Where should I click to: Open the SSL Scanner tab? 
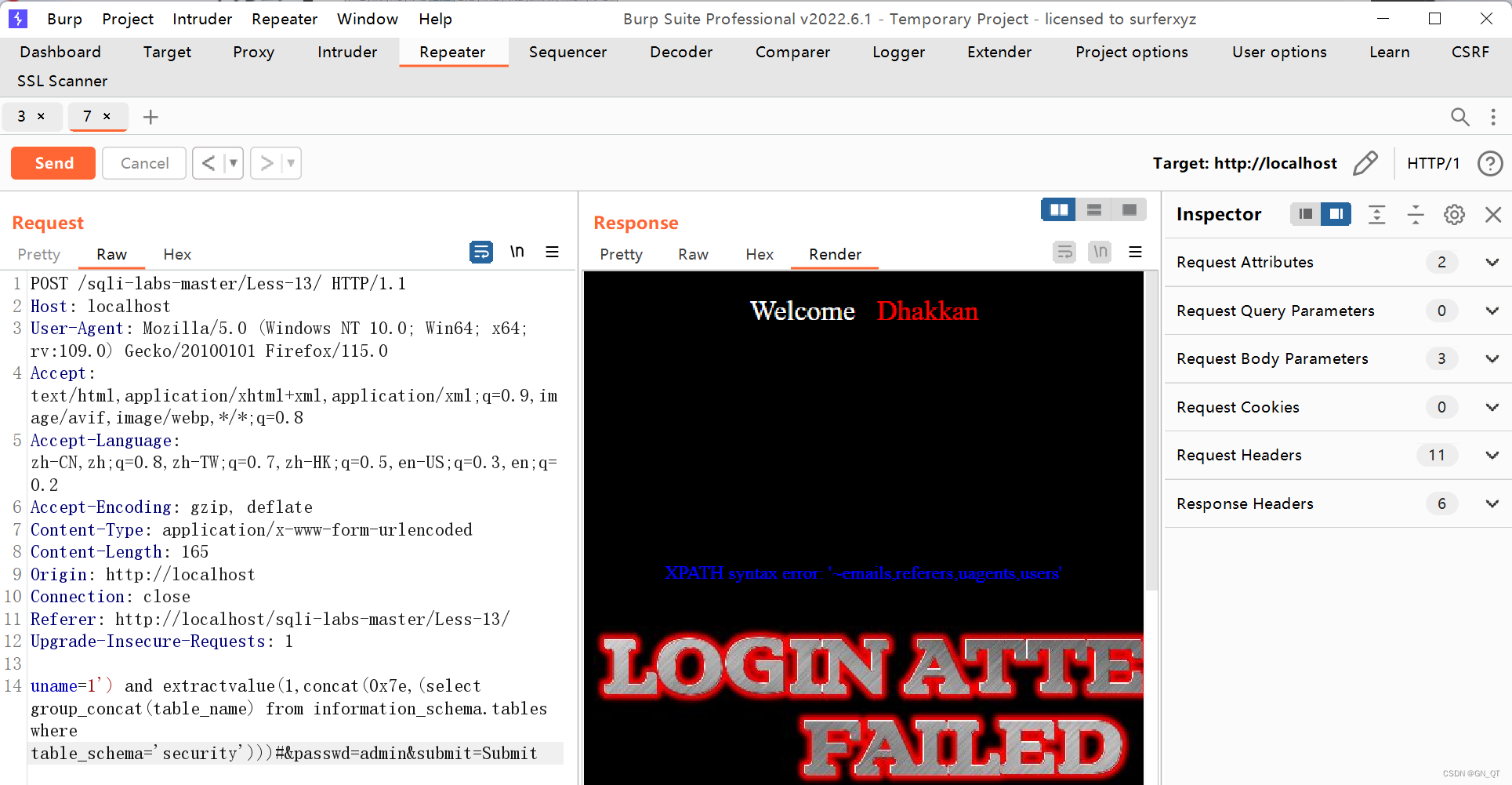62,81
